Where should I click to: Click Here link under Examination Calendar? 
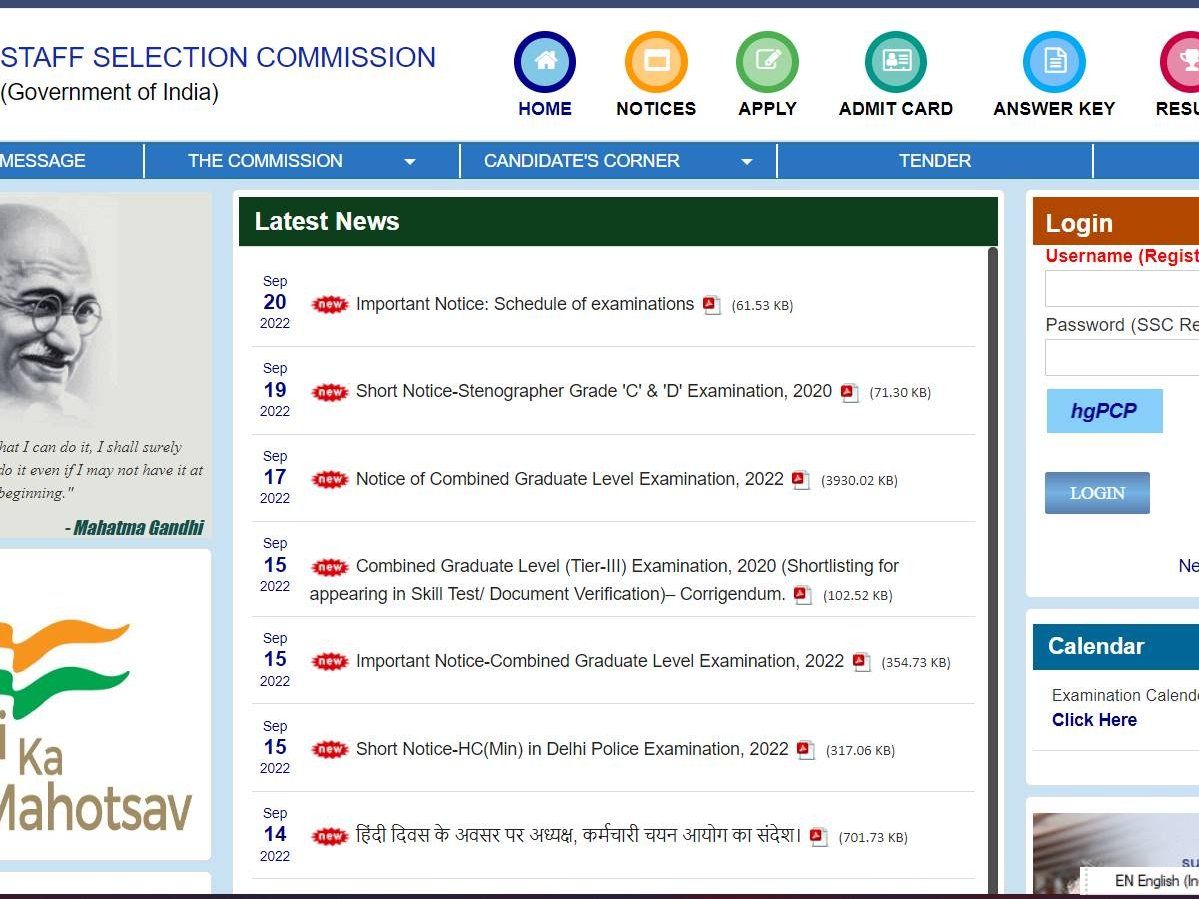tap(1094, 720)
